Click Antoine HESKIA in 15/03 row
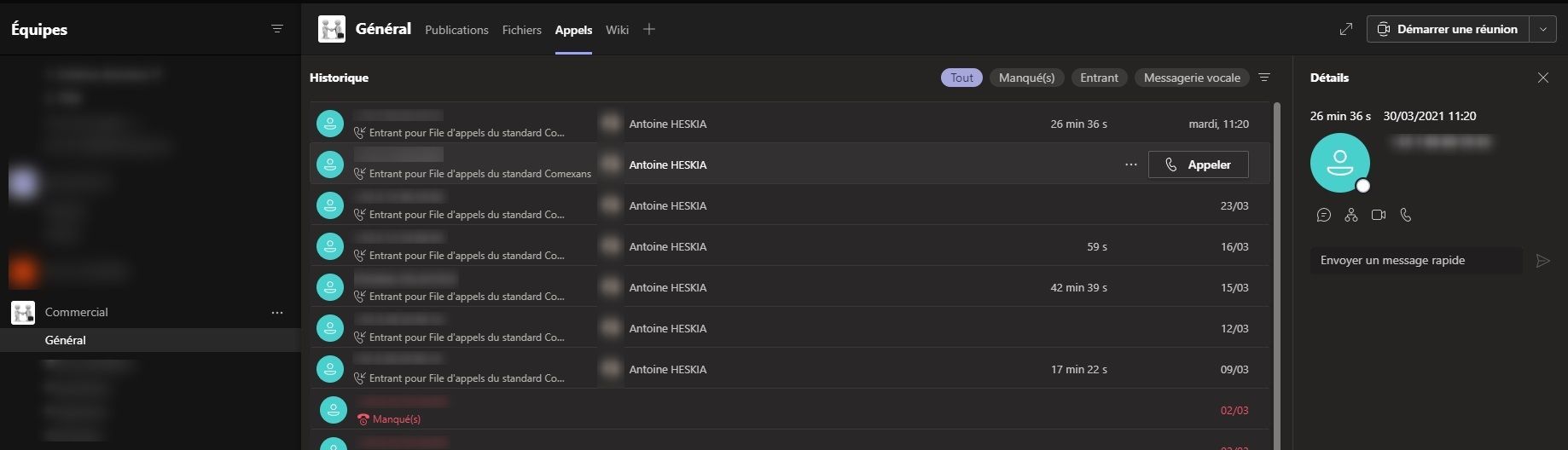 668,288
